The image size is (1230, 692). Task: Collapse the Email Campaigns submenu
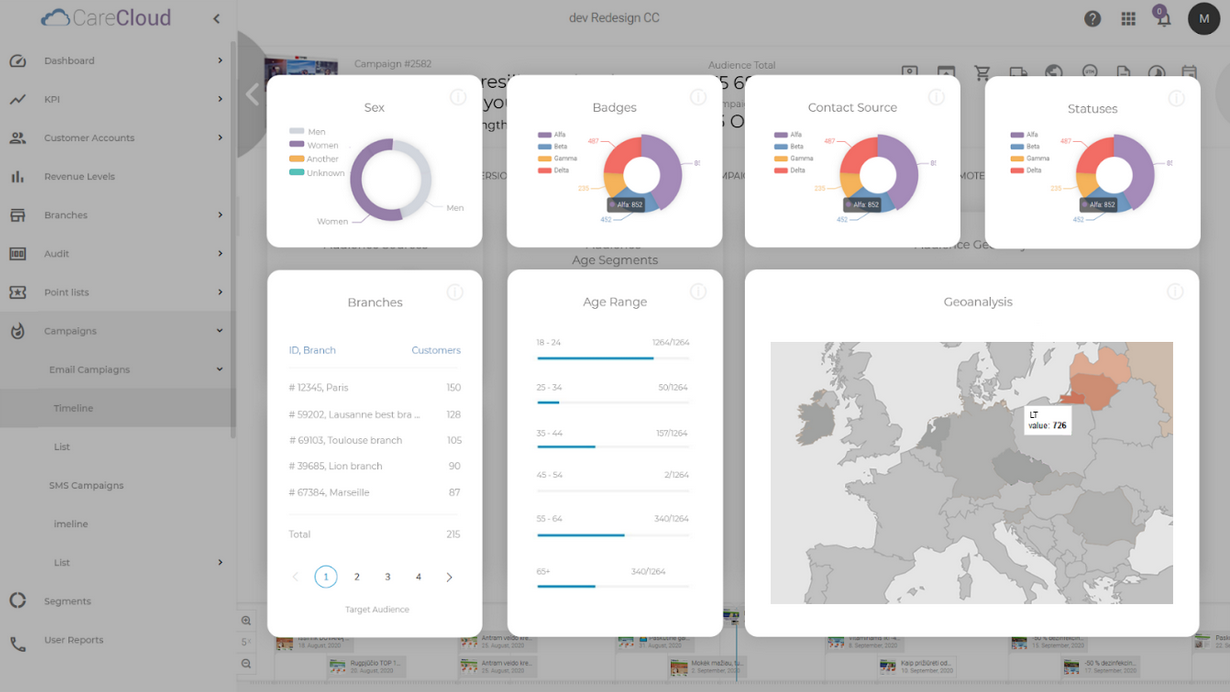pyautogui.click(x=220, y=369)
